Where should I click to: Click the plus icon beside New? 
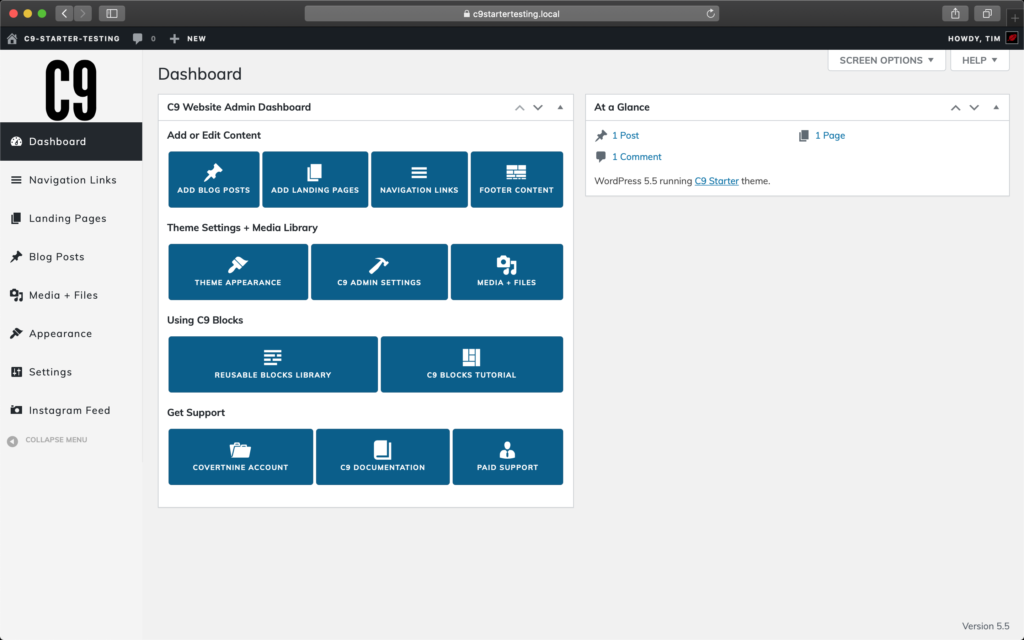point(174,39)
